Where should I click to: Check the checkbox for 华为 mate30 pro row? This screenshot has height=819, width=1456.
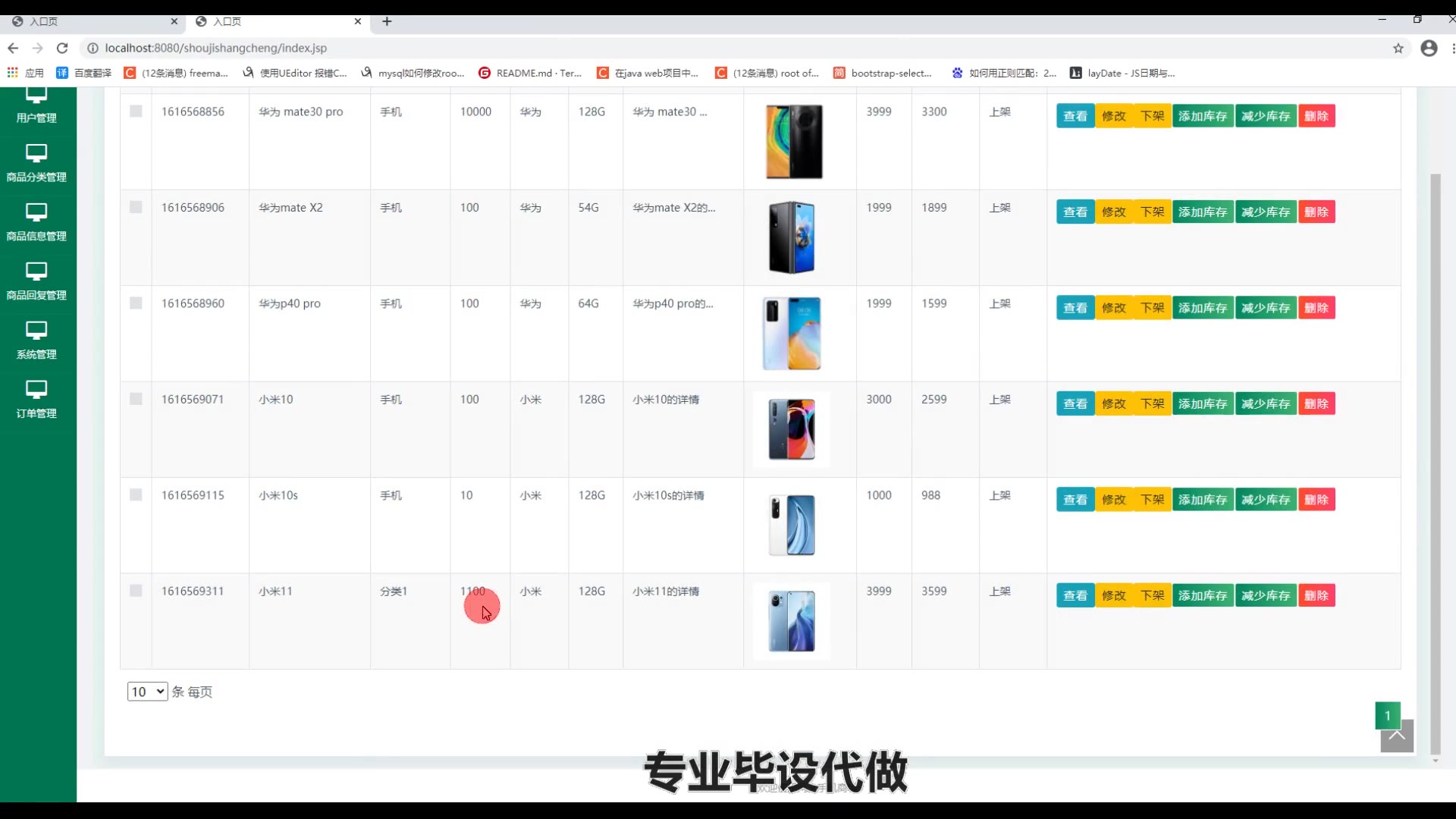click(x=136, y=111)
